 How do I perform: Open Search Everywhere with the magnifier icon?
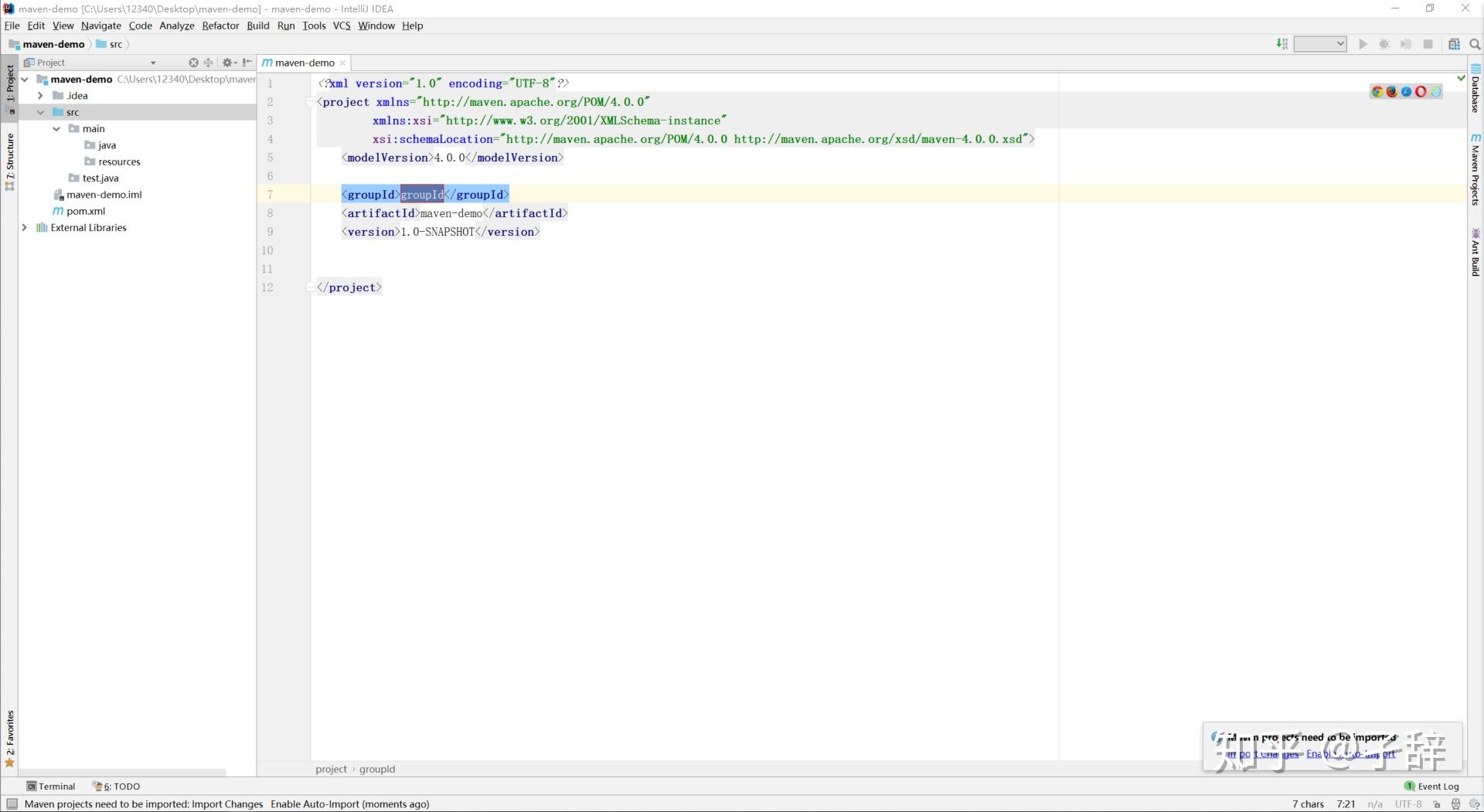click(x=1475, y=44)
